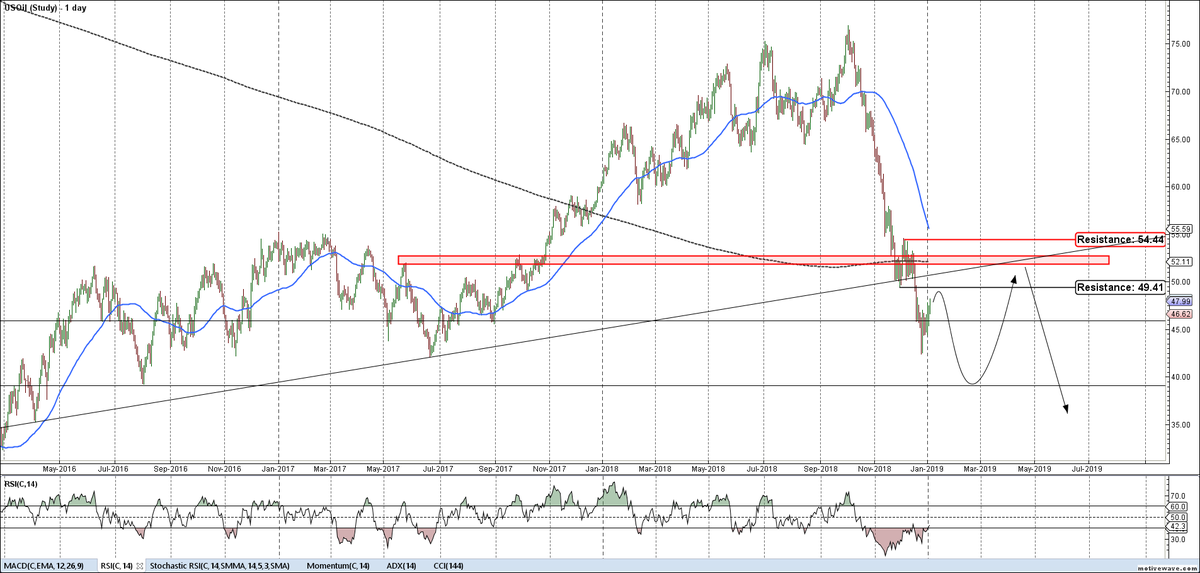
Task: Click the 55.59 price tag on axis
Action: point(1179,229)
